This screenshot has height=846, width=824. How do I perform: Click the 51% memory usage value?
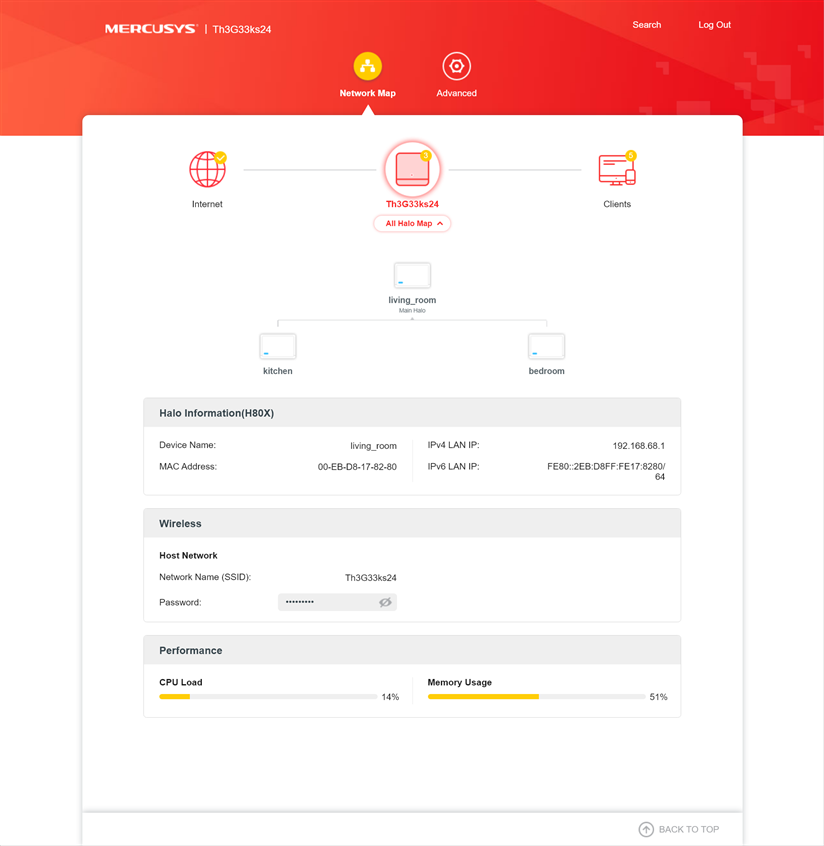658,697
